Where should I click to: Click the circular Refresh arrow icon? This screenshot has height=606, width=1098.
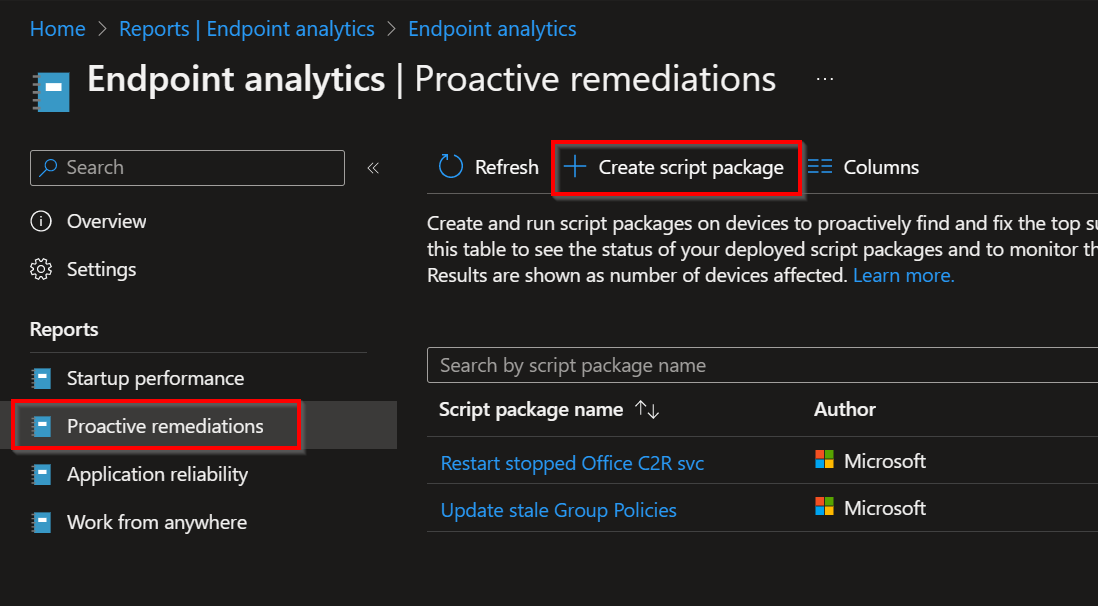tap(451, 167)
